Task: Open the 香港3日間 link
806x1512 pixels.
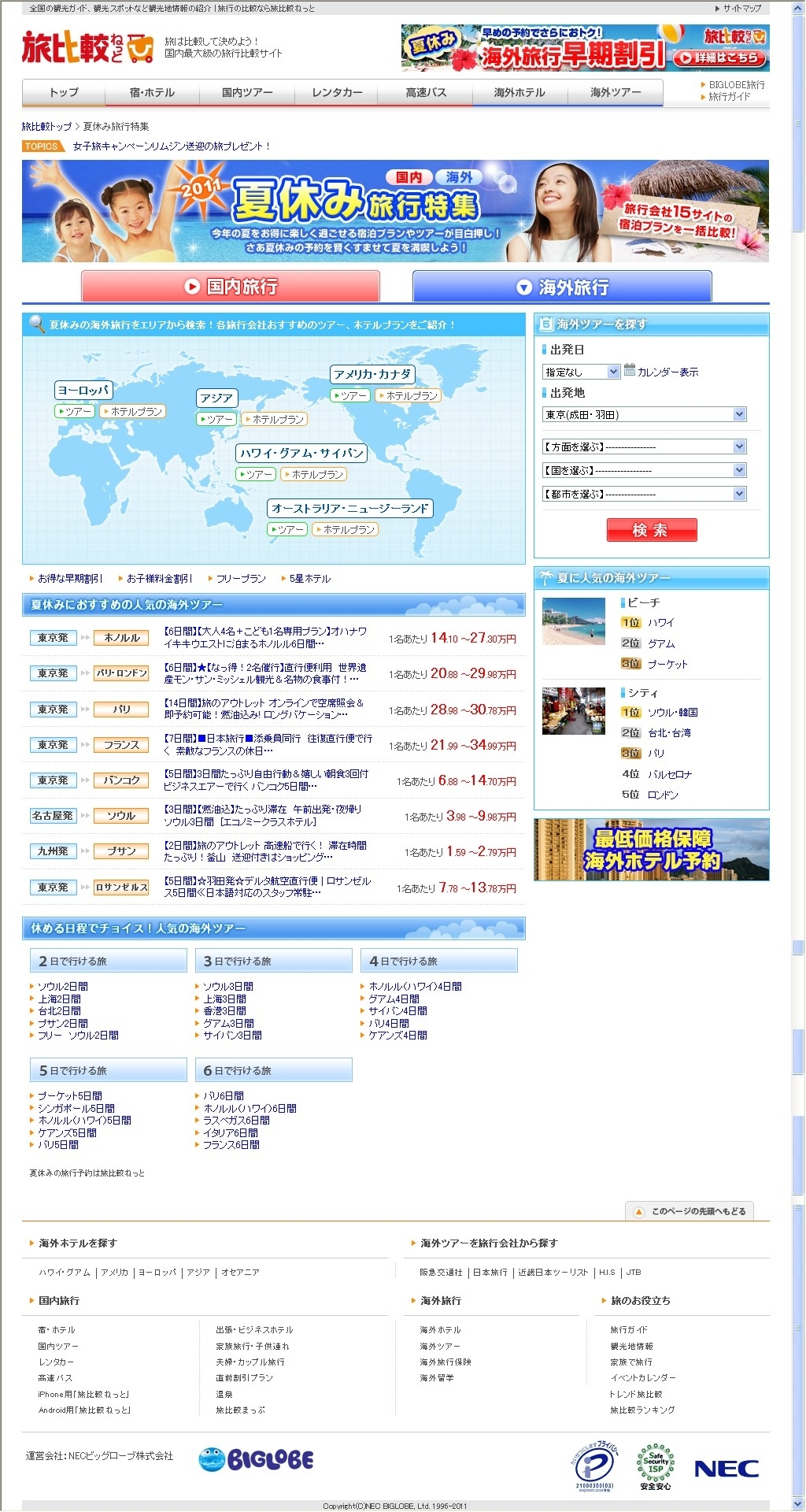Action: [224, 1010]
